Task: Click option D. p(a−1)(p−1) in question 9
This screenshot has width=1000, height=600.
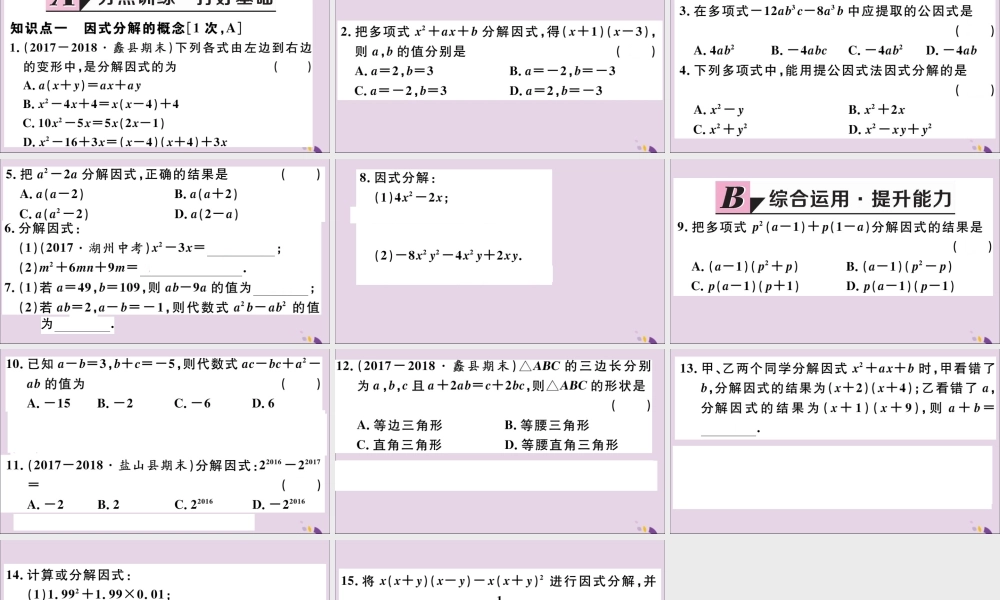Action: 900,286
